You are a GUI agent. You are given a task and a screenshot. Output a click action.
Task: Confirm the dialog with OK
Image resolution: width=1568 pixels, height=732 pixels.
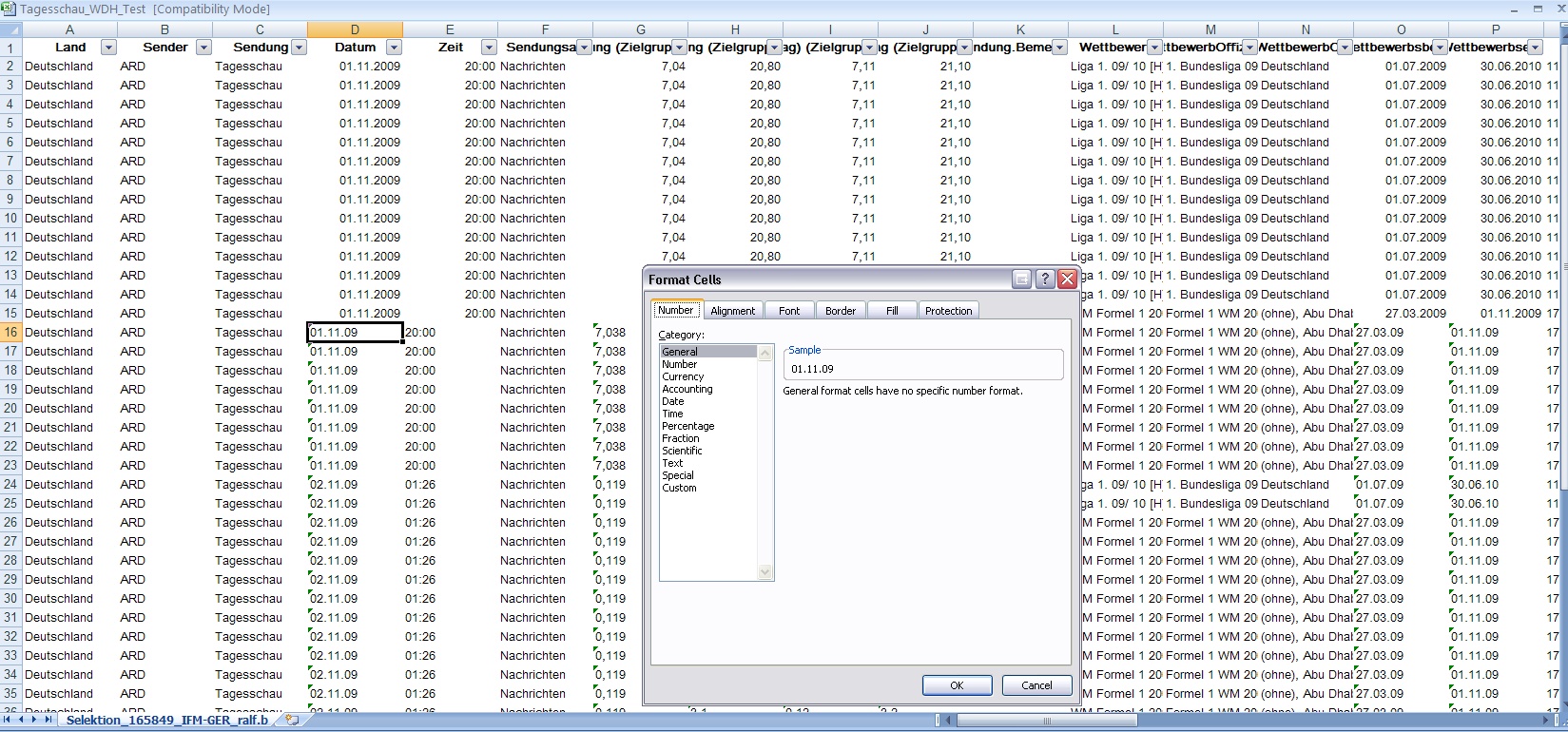point(957,685)
